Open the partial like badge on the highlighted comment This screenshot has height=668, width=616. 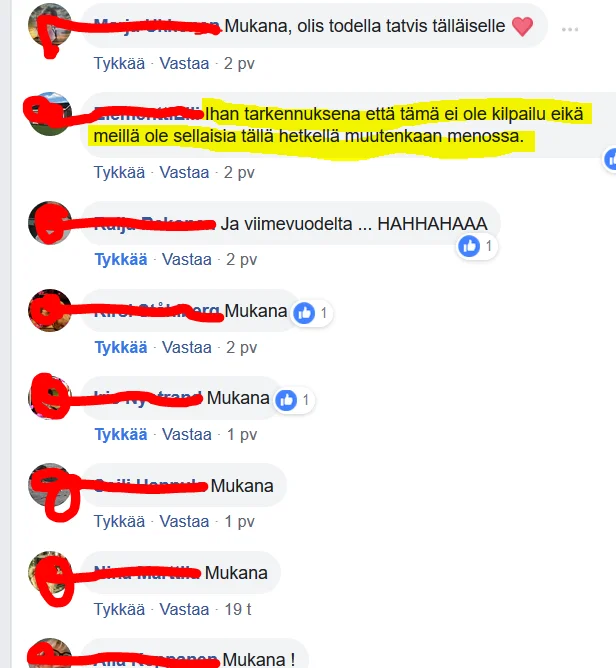[x=610, y=159]
